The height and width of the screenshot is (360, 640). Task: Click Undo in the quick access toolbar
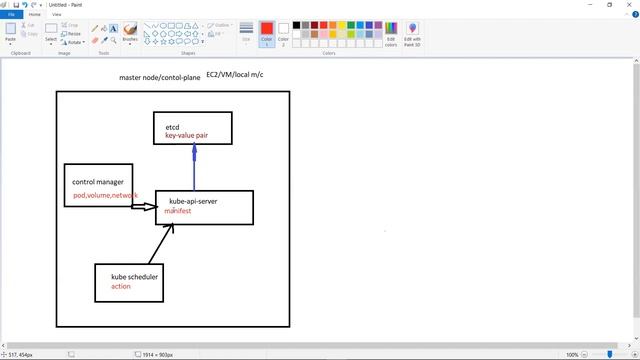coord(24,5)
